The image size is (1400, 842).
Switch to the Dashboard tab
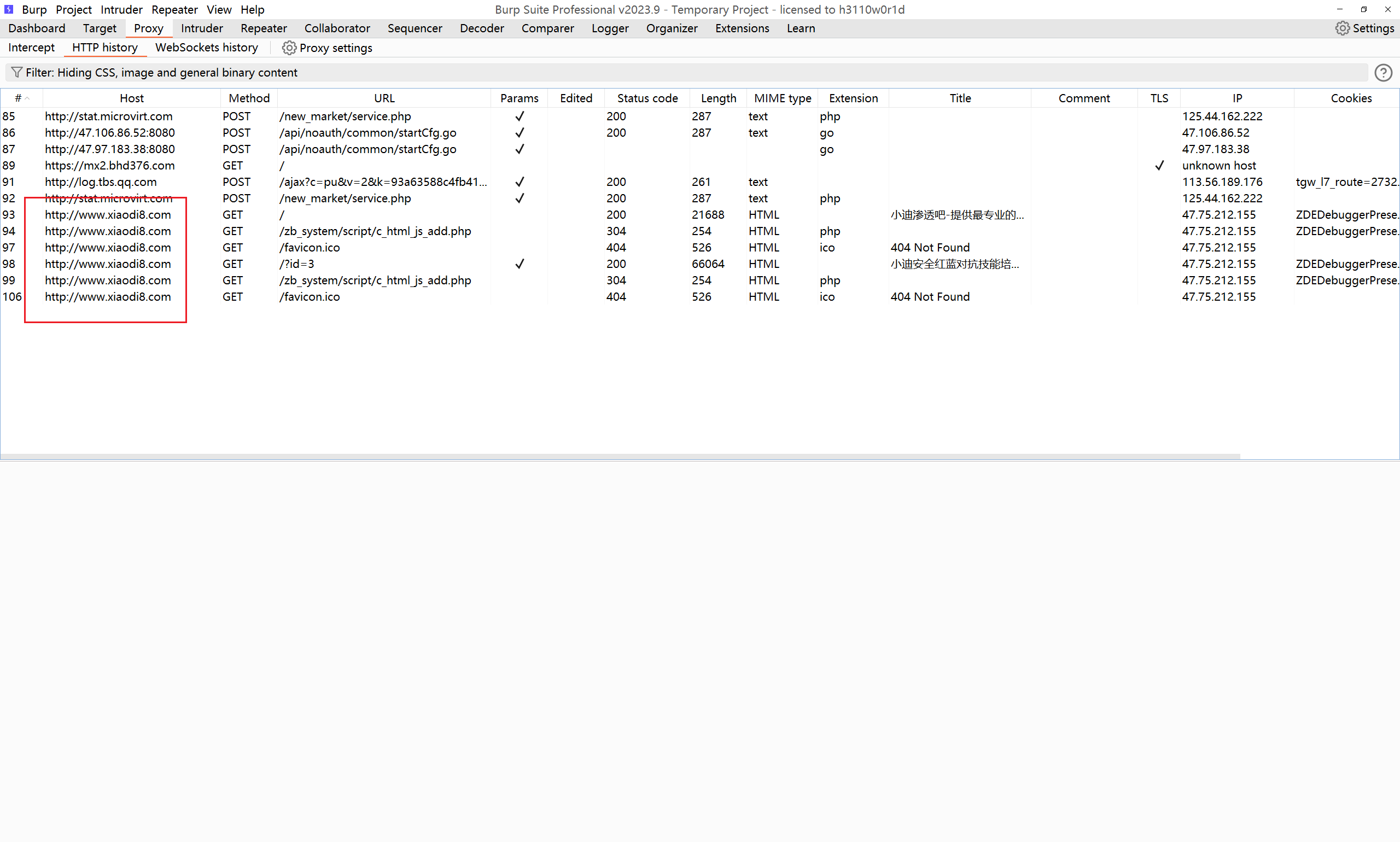[36, 28]
